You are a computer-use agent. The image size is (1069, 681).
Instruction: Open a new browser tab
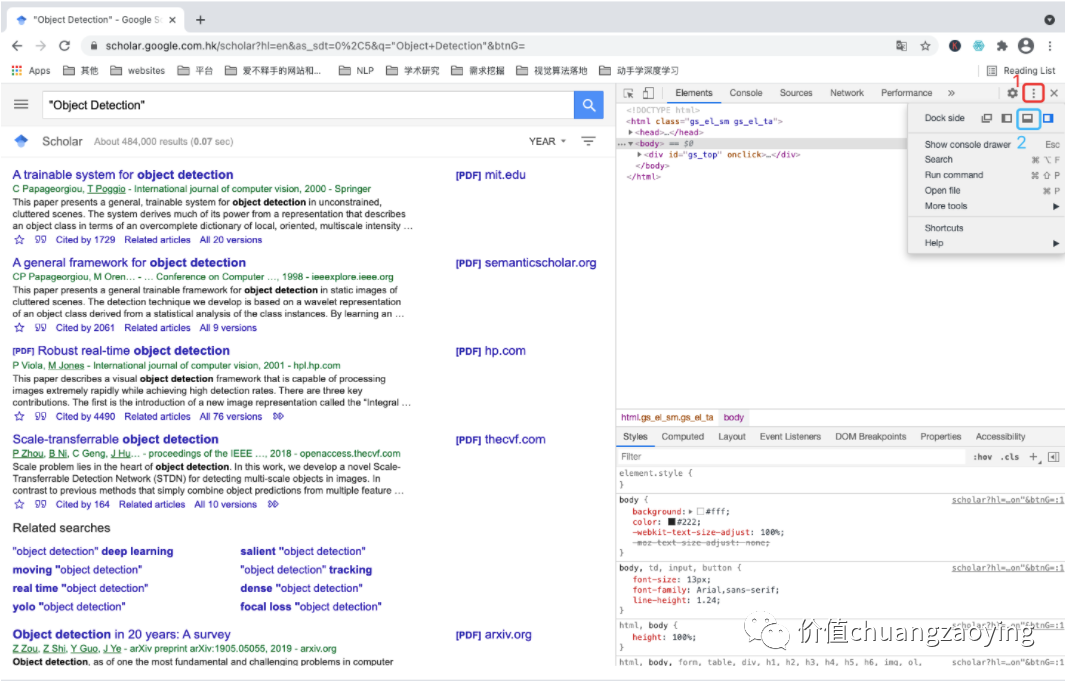(x=200, y=20)
